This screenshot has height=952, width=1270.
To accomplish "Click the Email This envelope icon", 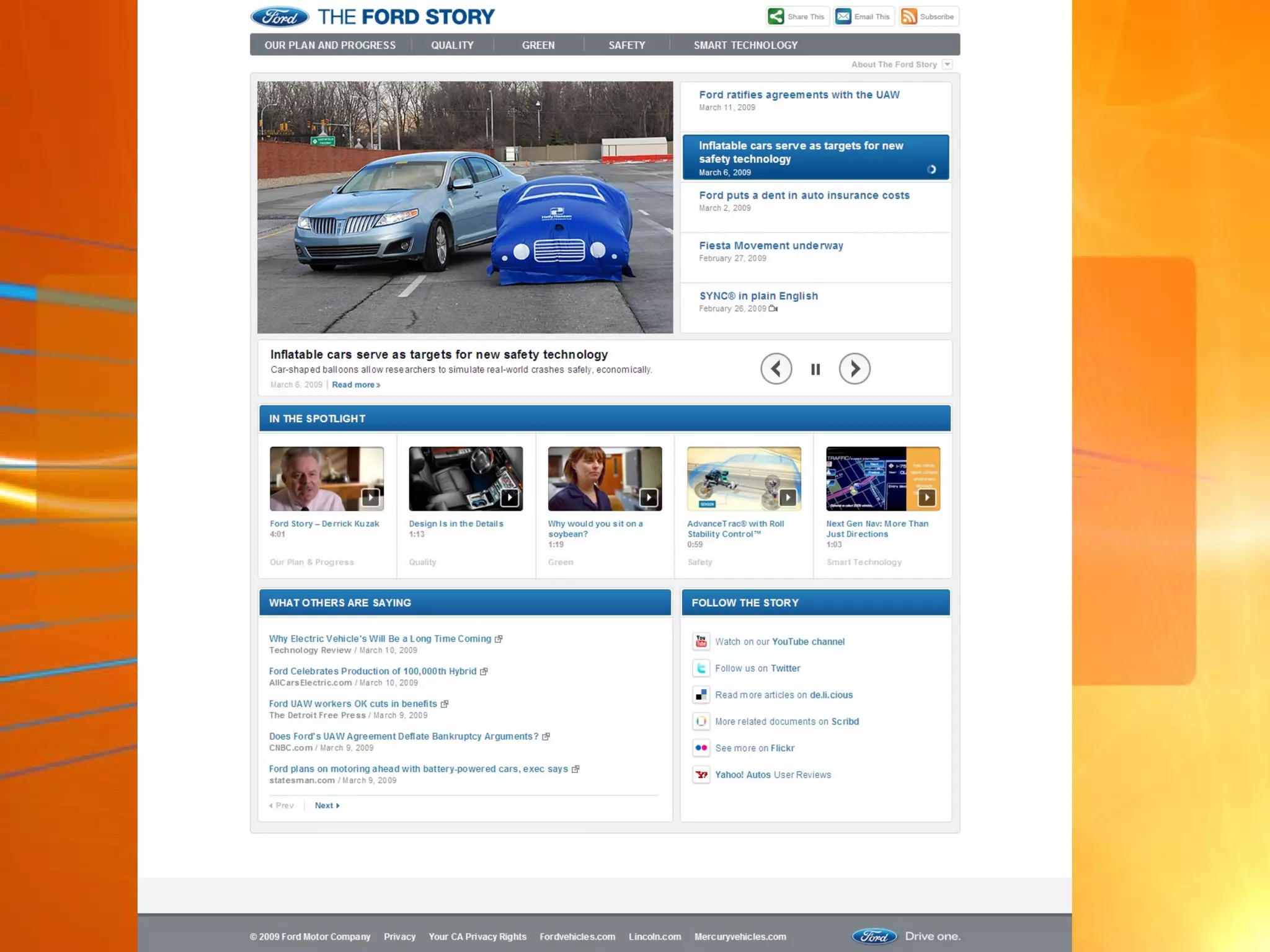I will [843, 16].
